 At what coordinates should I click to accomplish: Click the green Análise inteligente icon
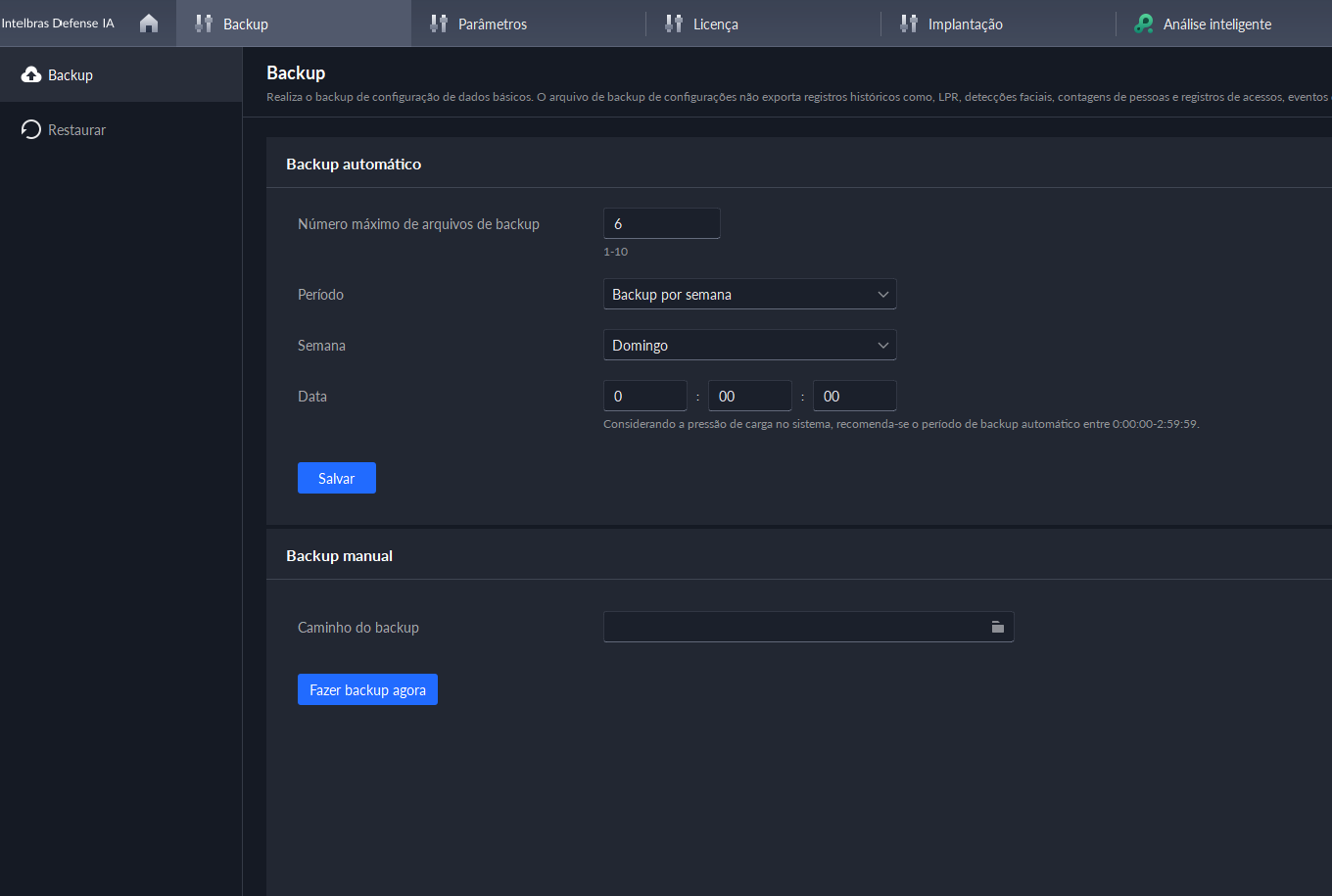point(1143,24)
